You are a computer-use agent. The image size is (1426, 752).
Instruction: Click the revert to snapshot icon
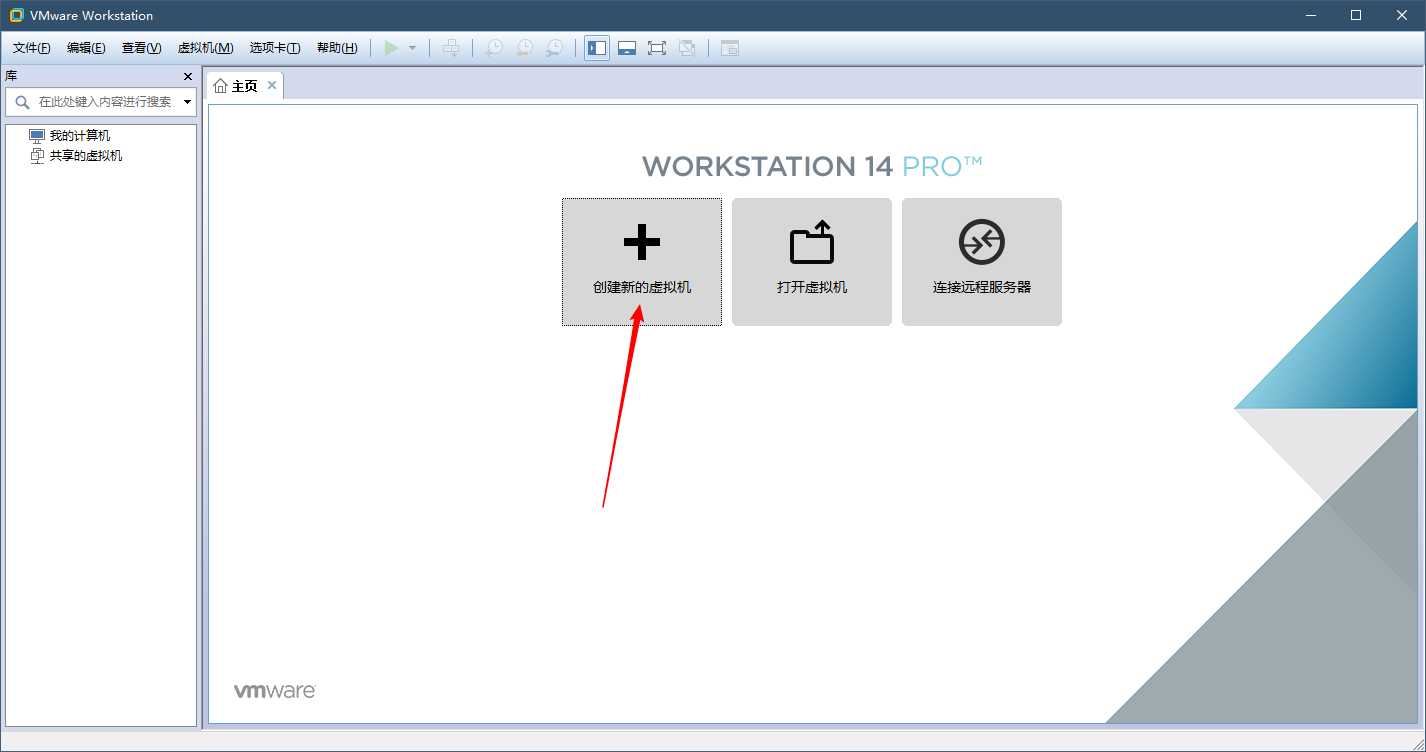[x=523, y=48]
